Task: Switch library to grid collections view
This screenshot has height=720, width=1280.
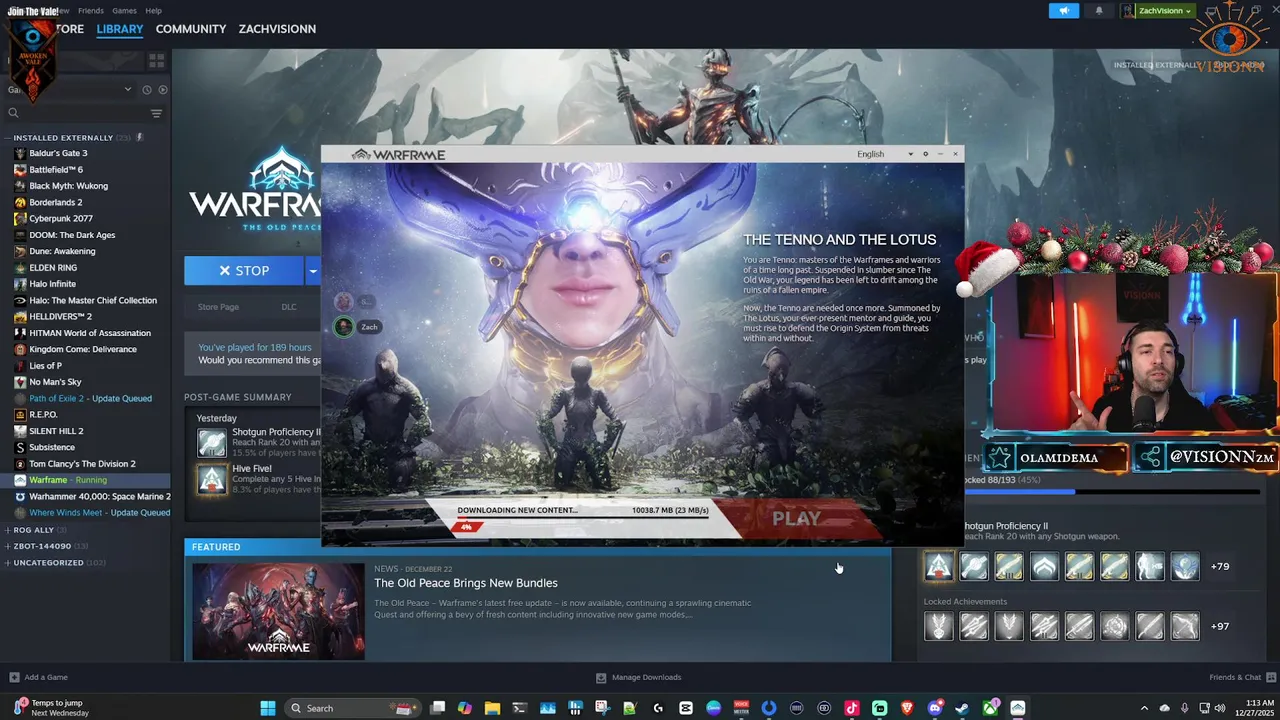Action: pos(156,61)
